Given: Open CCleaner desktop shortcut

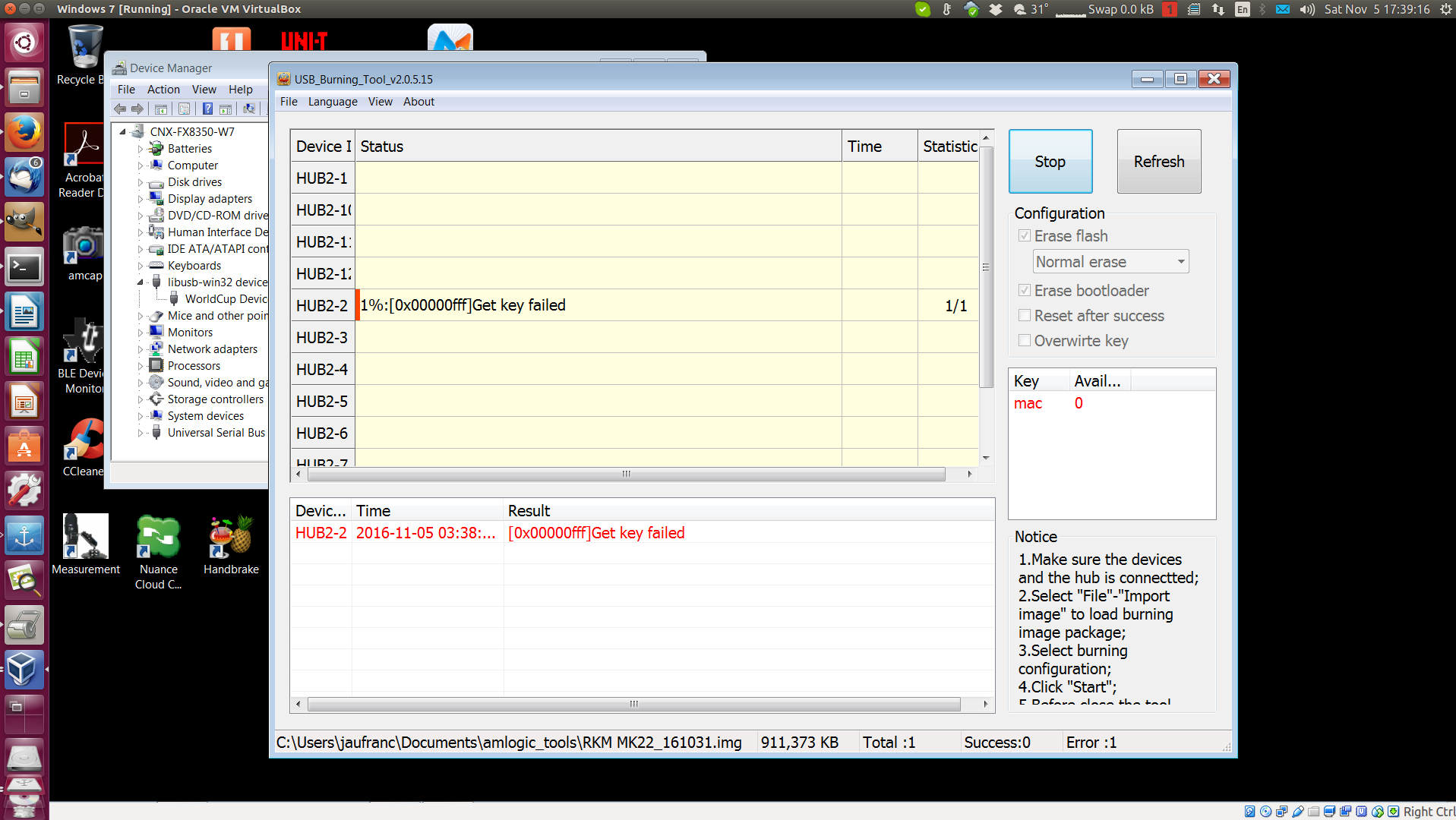Looking at the screenshot, I should click(84, 448).
